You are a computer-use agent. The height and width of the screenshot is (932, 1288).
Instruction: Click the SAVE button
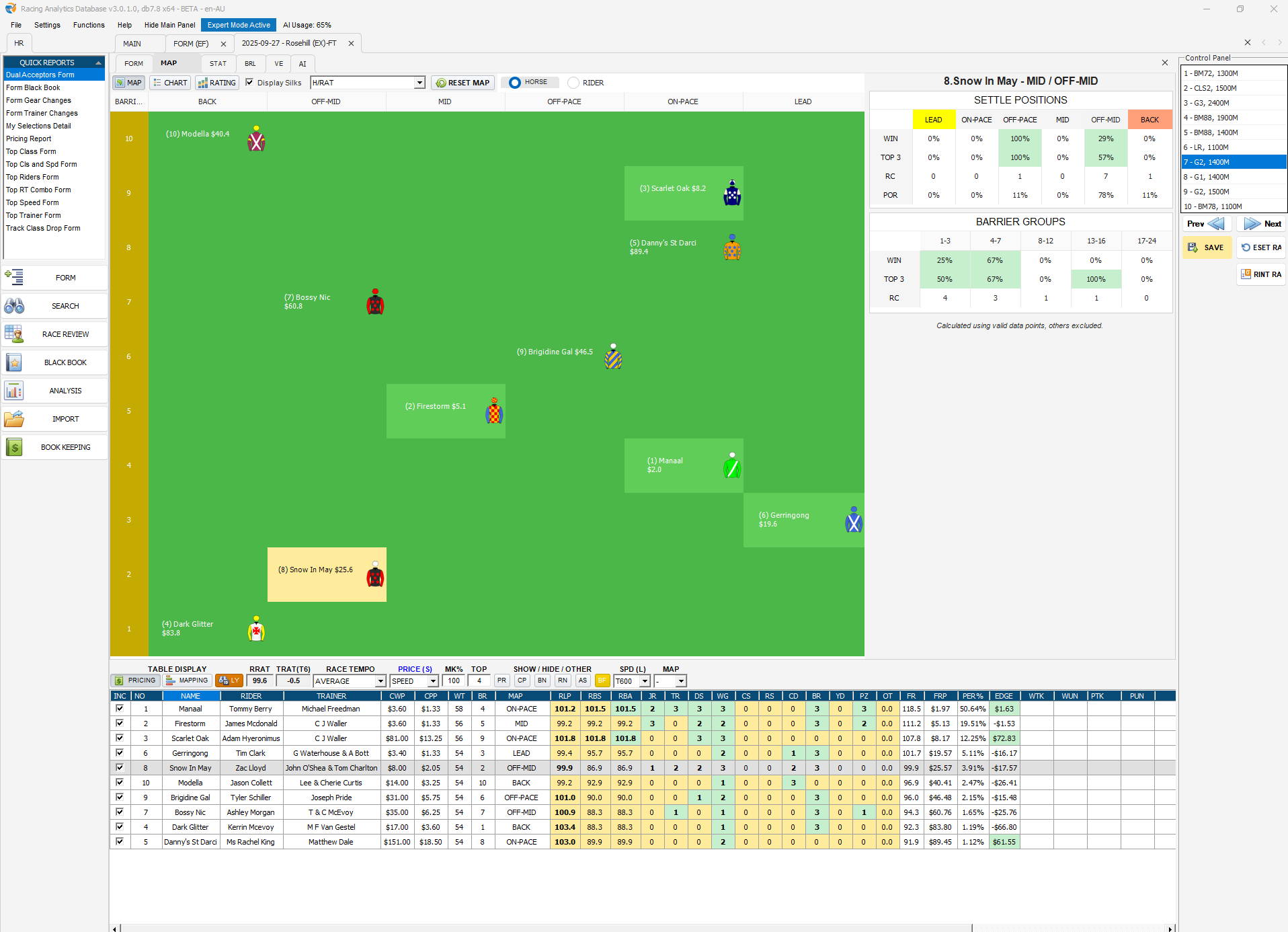(1207, 247)
